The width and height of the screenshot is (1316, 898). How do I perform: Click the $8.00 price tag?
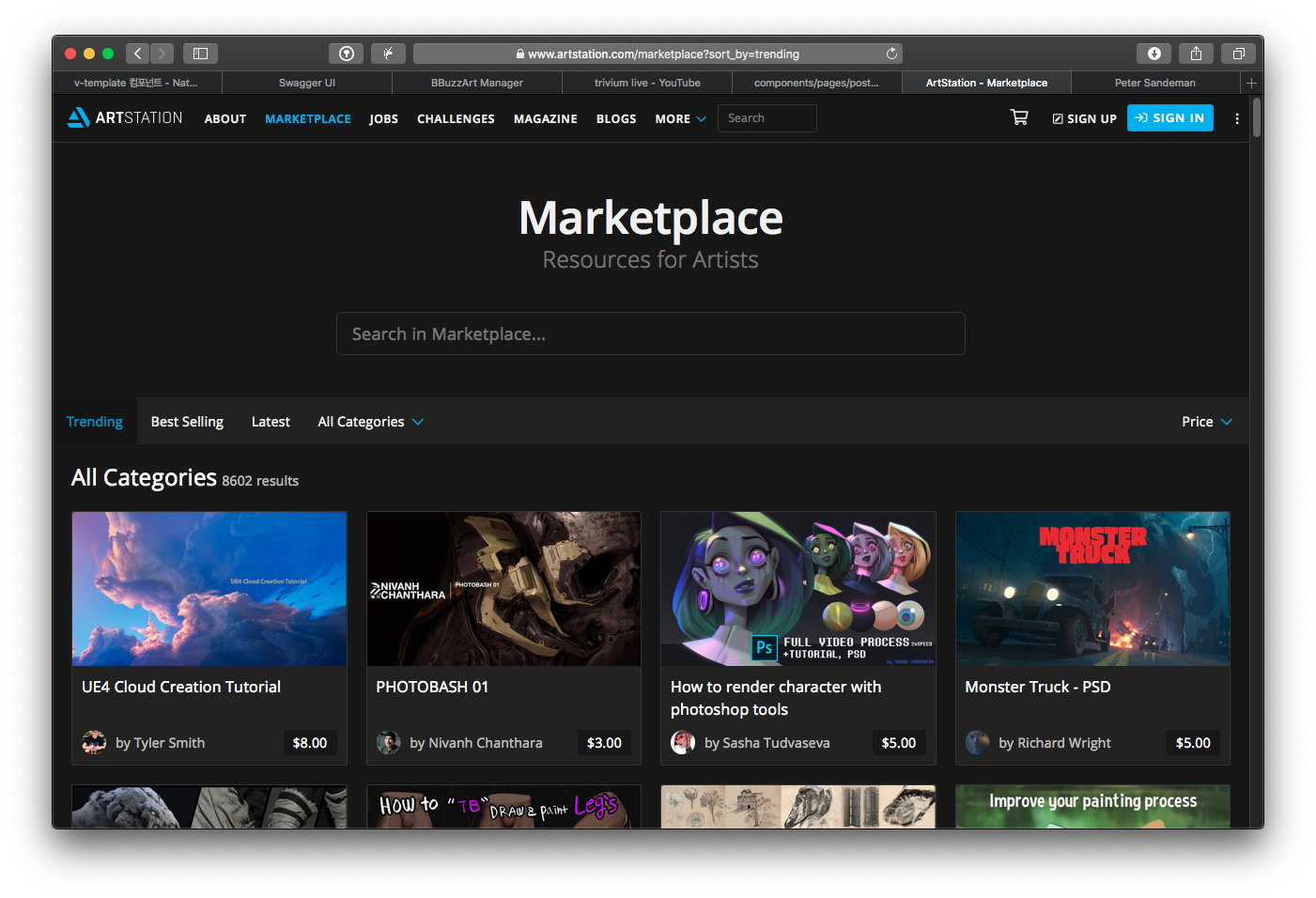click(x=310, y=743)
